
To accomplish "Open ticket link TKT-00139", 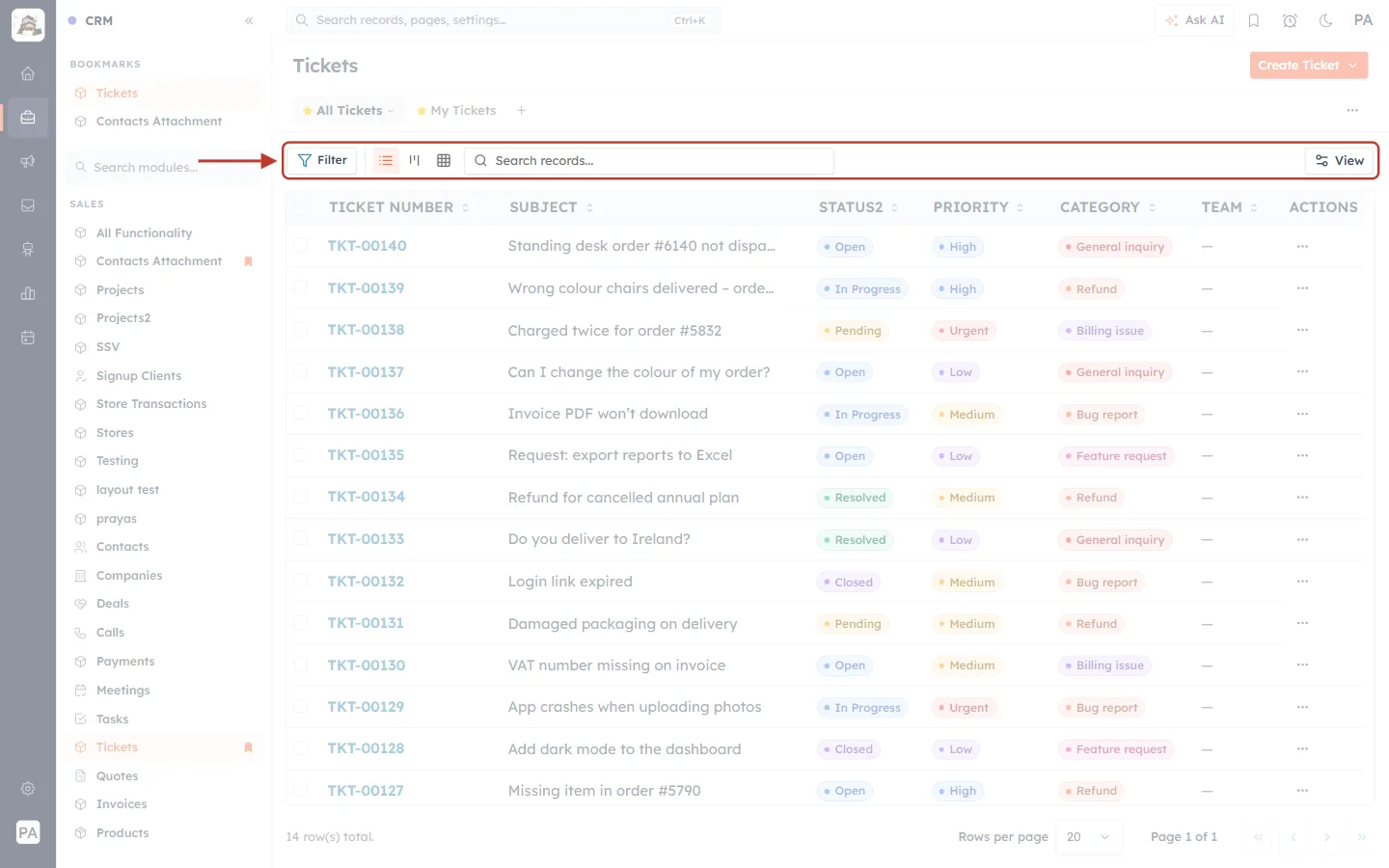I will click(x=366, y=288).
